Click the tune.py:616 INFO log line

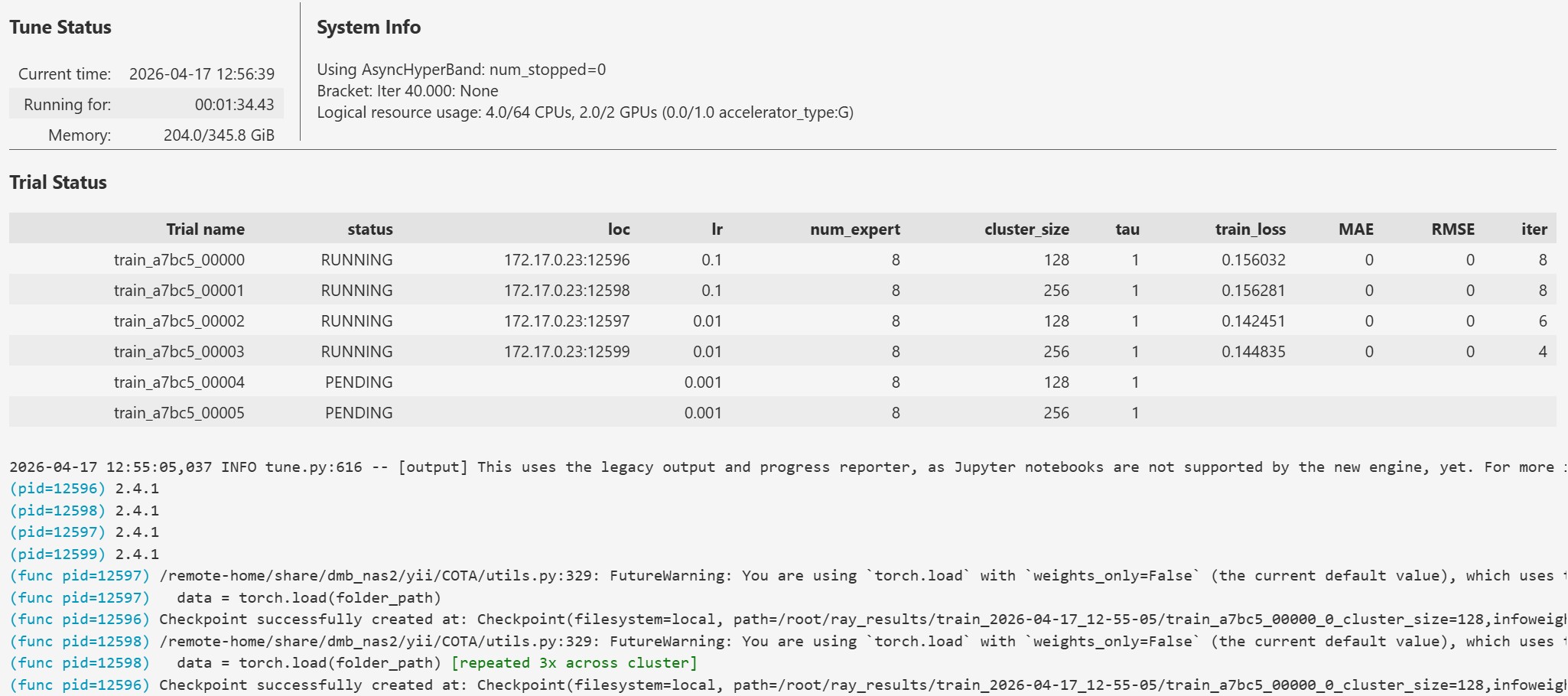[788, 467]
